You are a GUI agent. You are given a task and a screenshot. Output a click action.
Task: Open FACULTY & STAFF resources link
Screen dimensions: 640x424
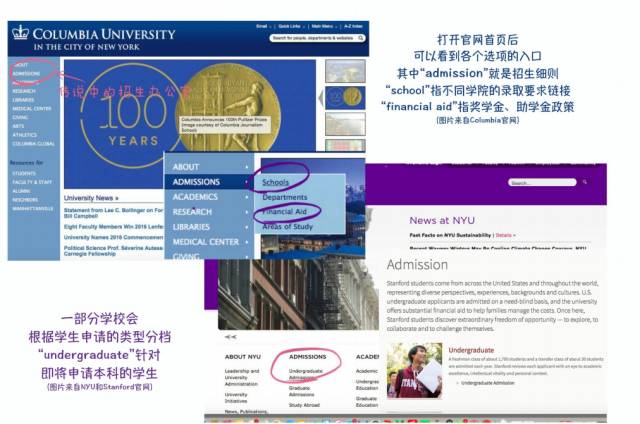32,182
